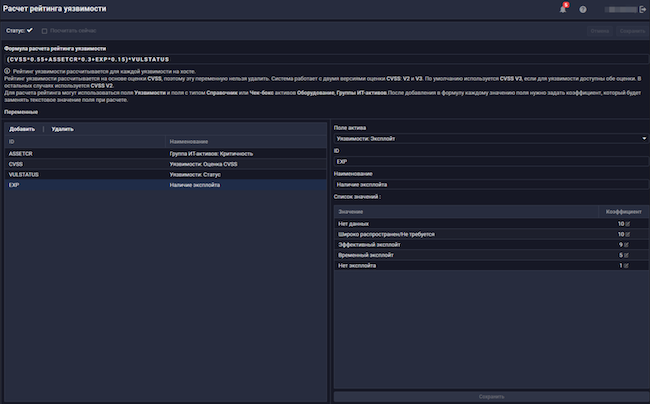Click the Наименование field

point(490,185)
